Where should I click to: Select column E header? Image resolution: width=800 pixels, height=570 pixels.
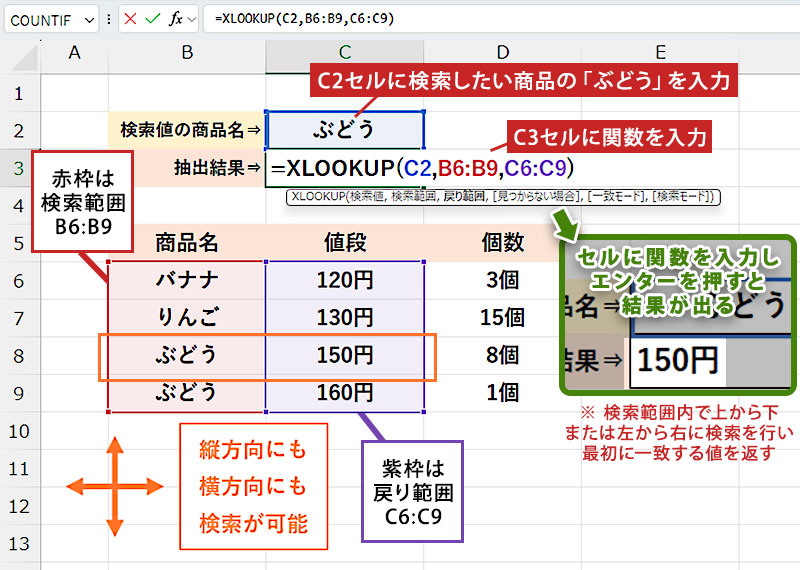point(661,53)
